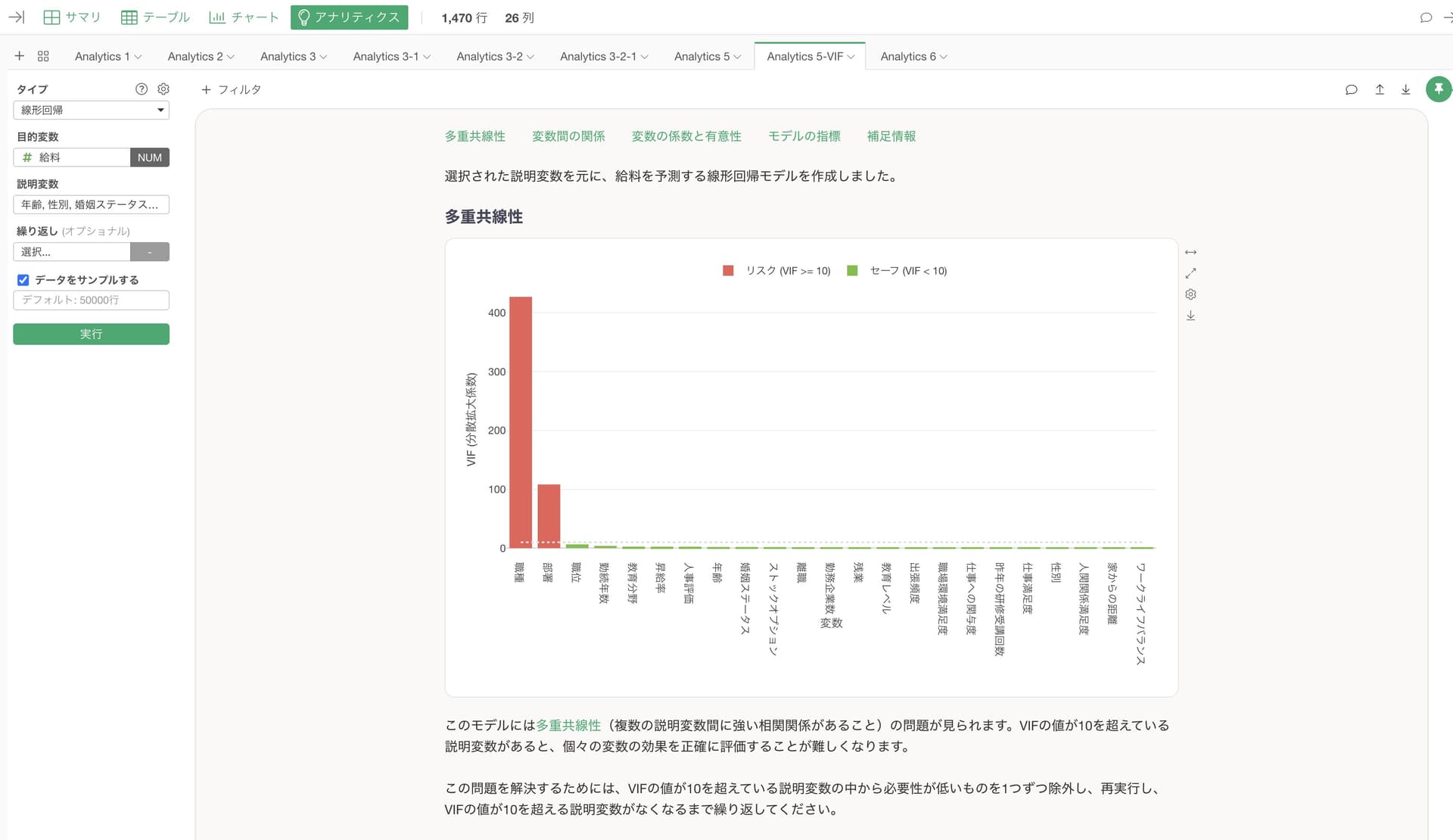Expand the Analytics 1 tab dropdown chevron
This screenshot has width=1453, height=840.
(138, 57)
